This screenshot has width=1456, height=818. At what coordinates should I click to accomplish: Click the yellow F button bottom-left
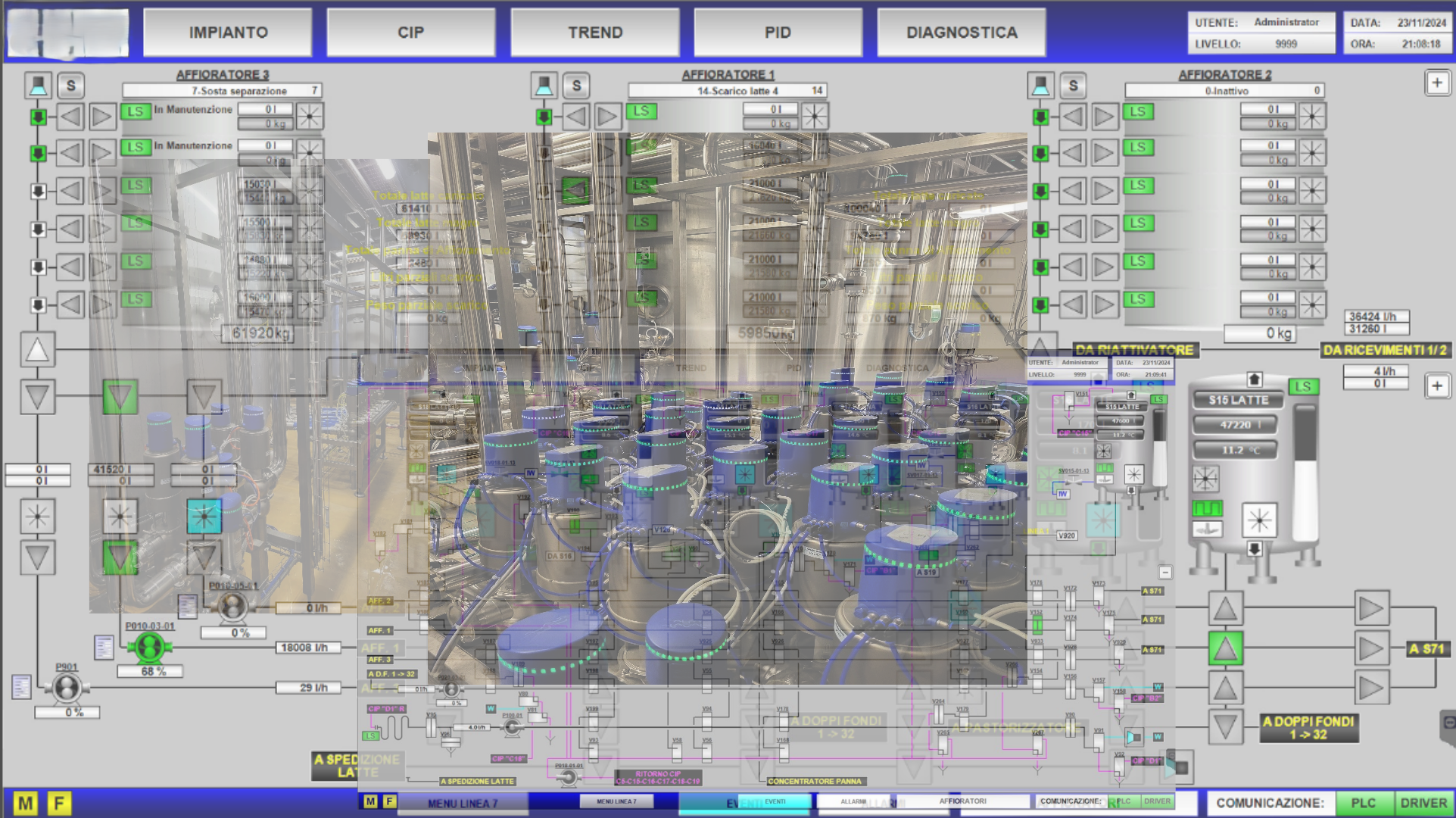(x=59, y=803)
